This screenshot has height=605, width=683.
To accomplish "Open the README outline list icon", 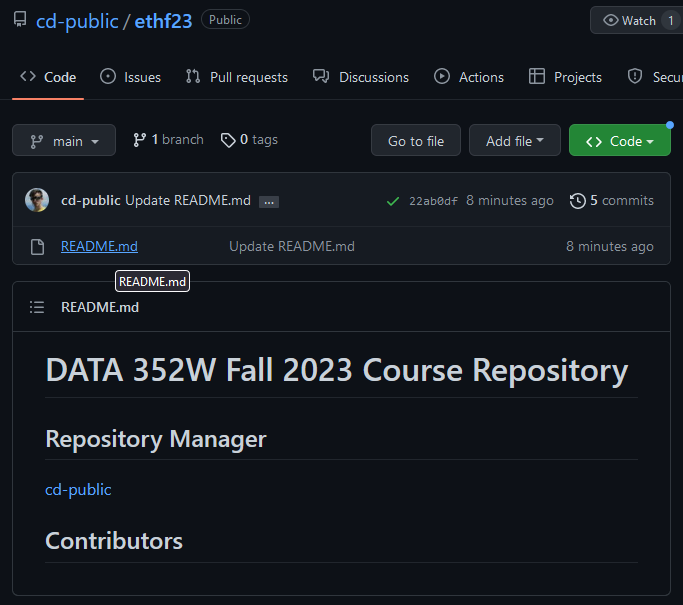I will [x=37, y=307].
